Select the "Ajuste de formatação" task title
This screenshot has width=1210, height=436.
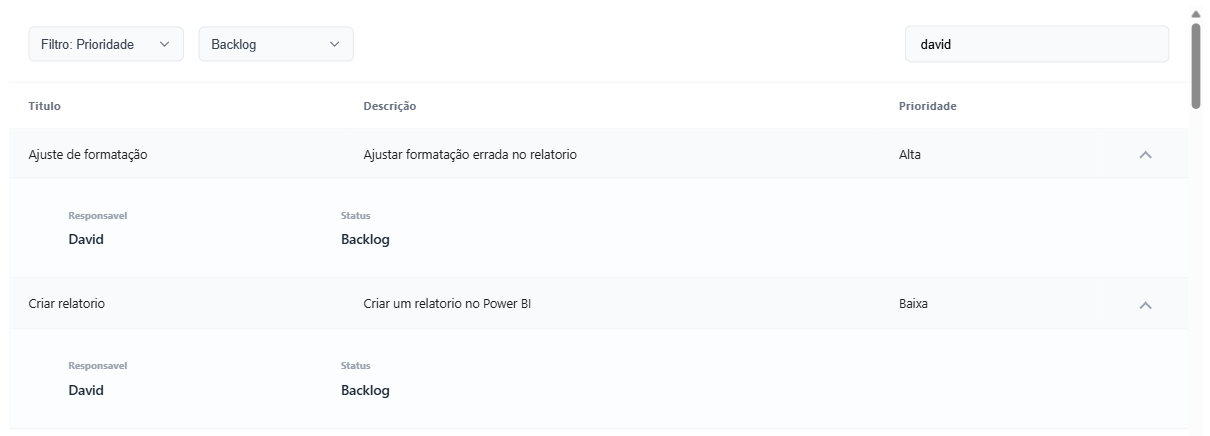(88, 155)
